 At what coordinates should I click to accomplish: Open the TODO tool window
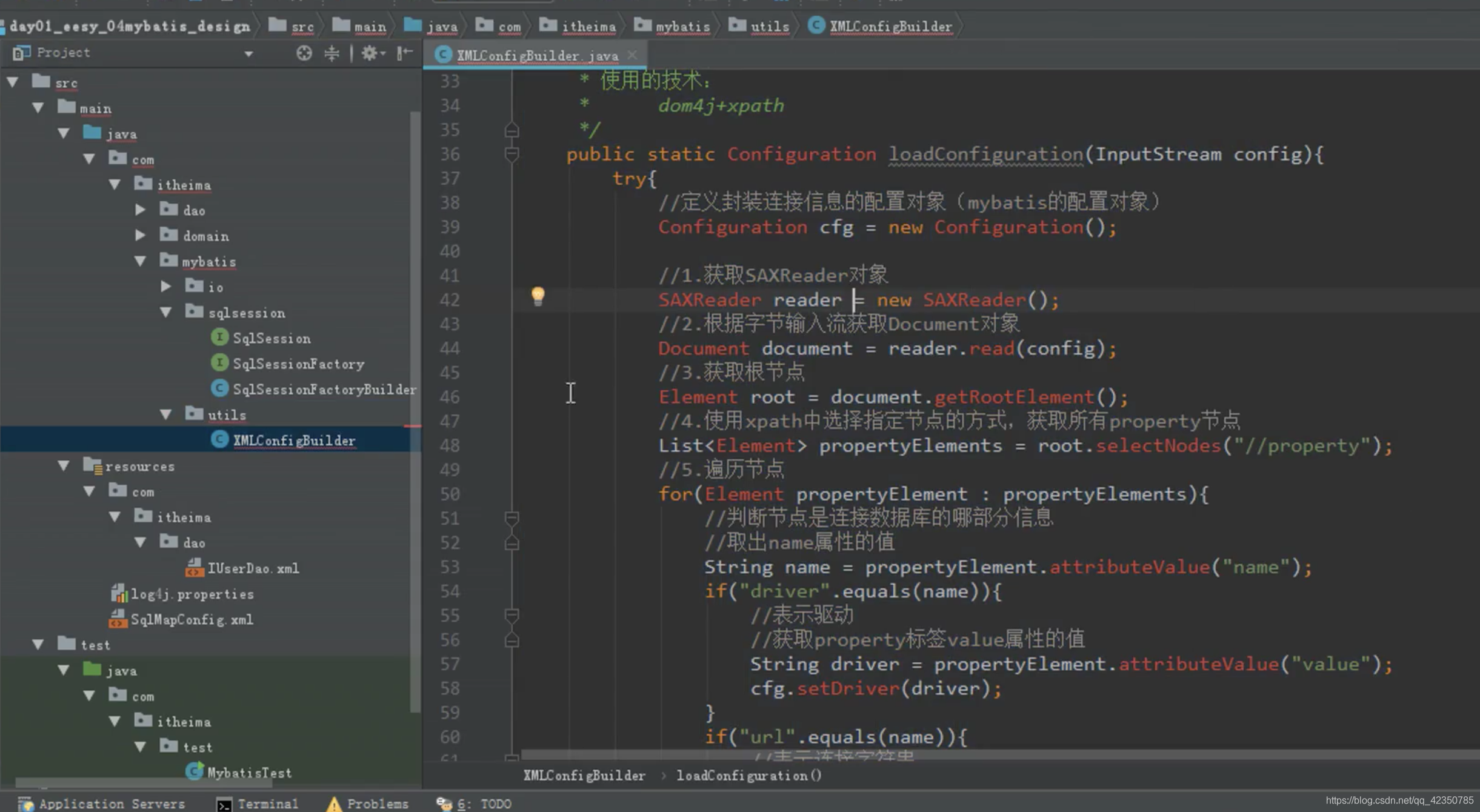(x=474, y=804)
